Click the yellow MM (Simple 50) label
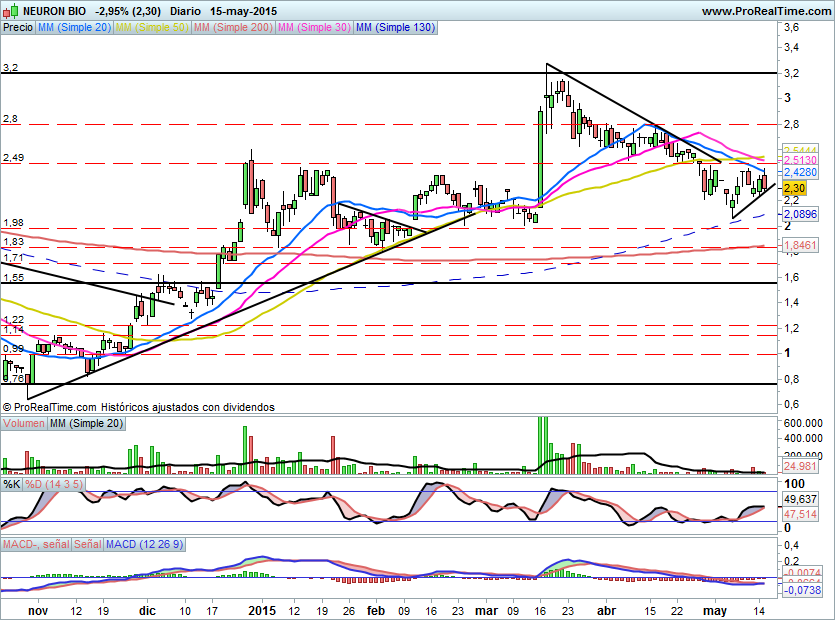 pyautogui.click(x=151, y=28)
